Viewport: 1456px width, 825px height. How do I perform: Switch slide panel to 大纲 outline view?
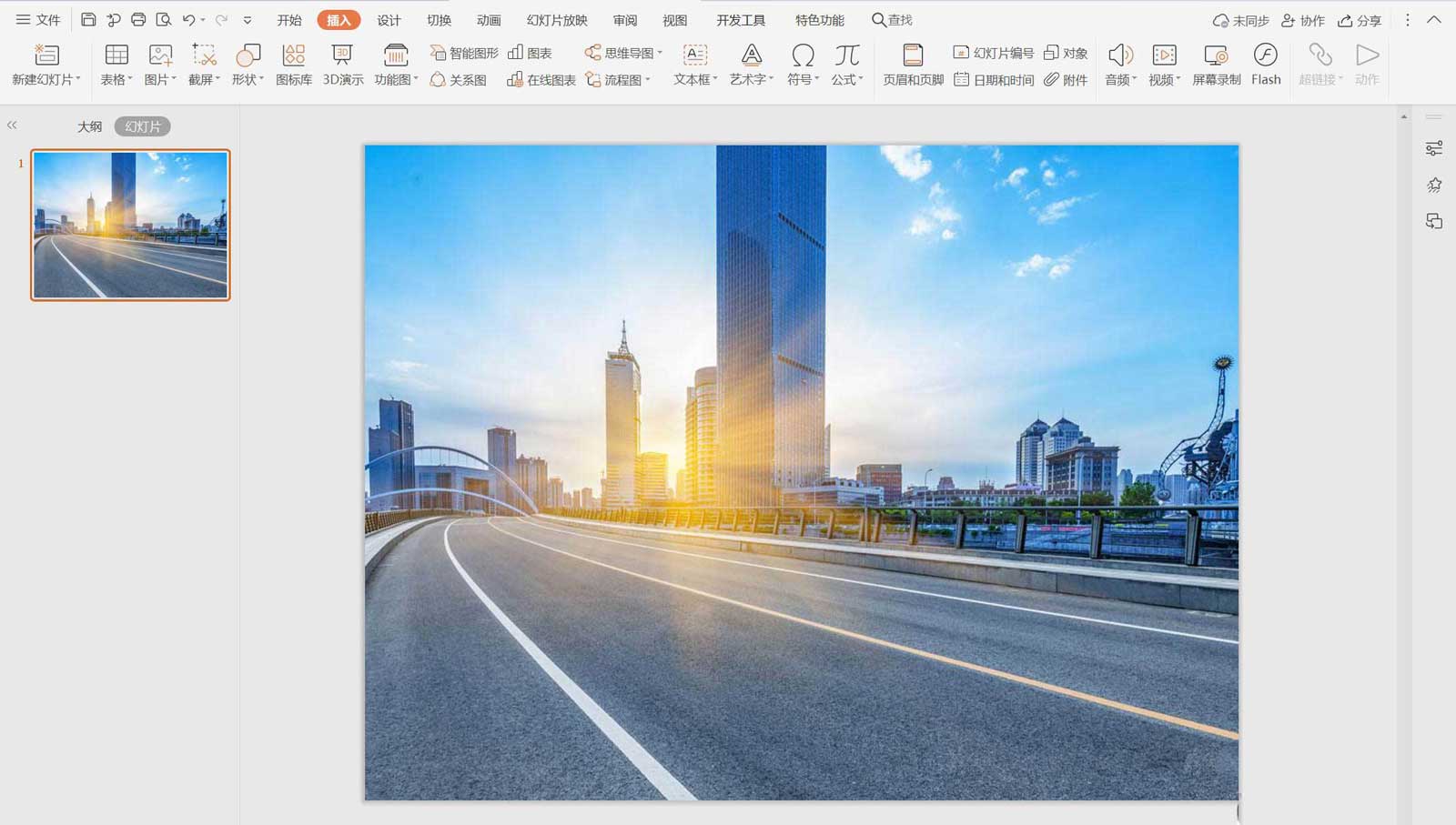coord(89,126)
